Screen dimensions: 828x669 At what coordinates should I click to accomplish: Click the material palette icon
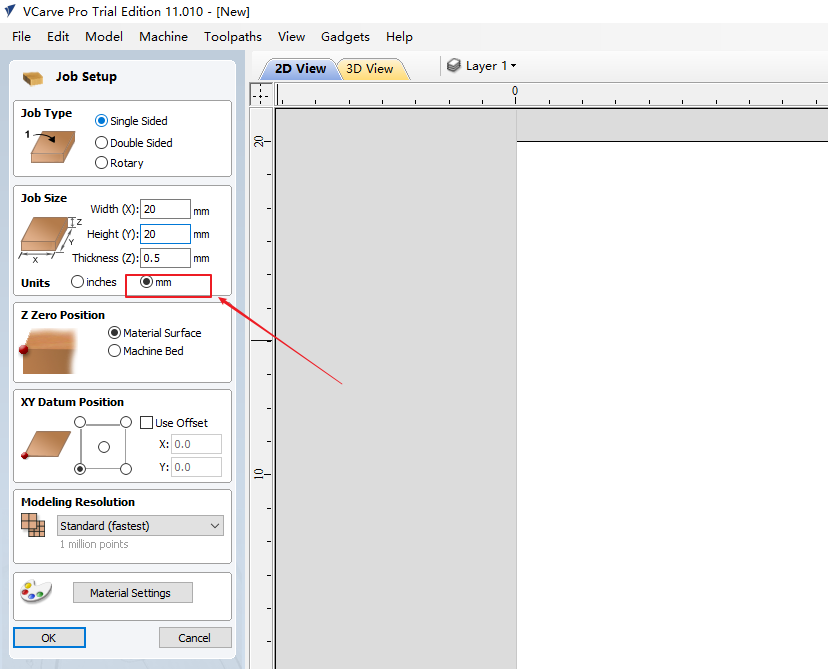click(36, 591)
